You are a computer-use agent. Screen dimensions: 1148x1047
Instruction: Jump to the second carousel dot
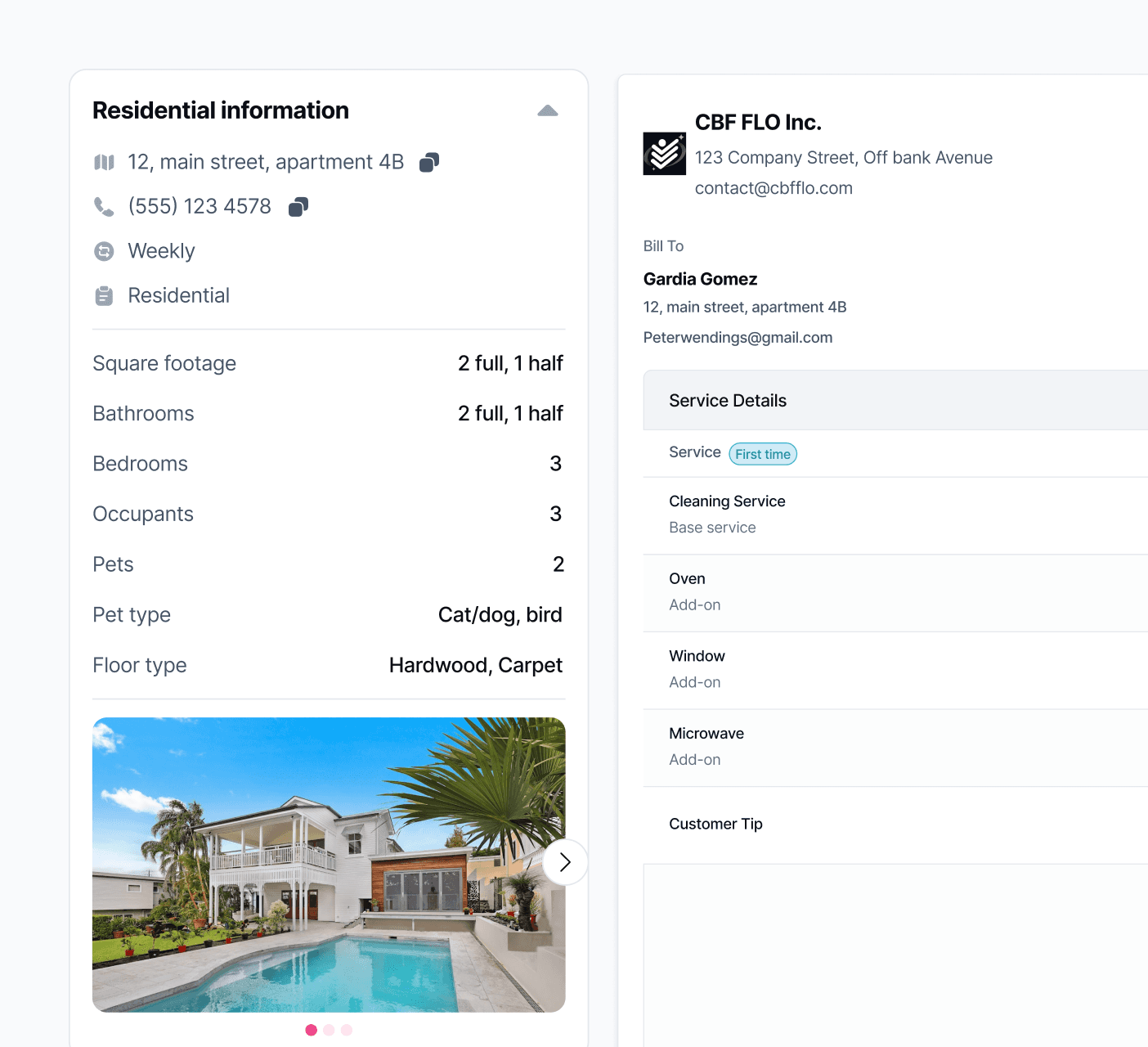tap(329, 1030)
